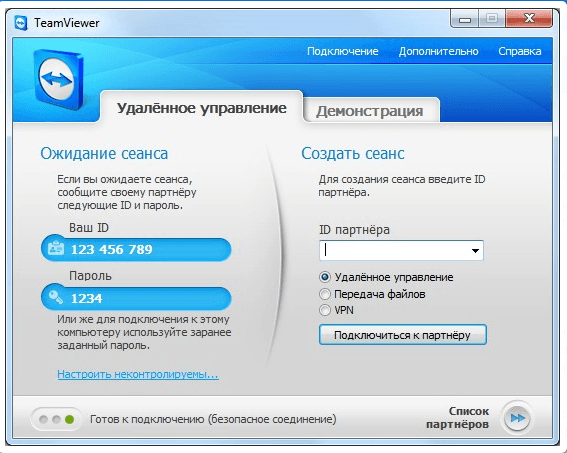Select the Передача файлов radio option
Image resolution: width=567 pixels, height=453 pixels.
(325, 294)
